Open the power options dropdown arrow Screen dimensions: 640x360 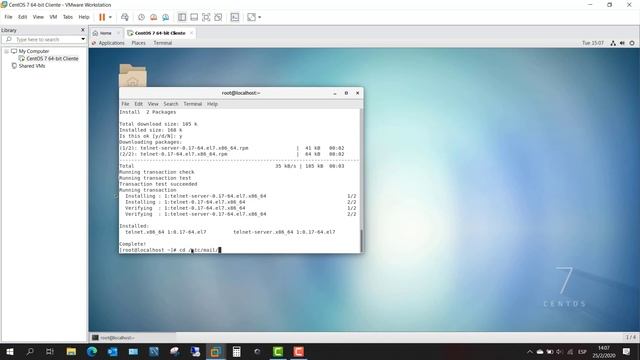(x=110, y=17)
